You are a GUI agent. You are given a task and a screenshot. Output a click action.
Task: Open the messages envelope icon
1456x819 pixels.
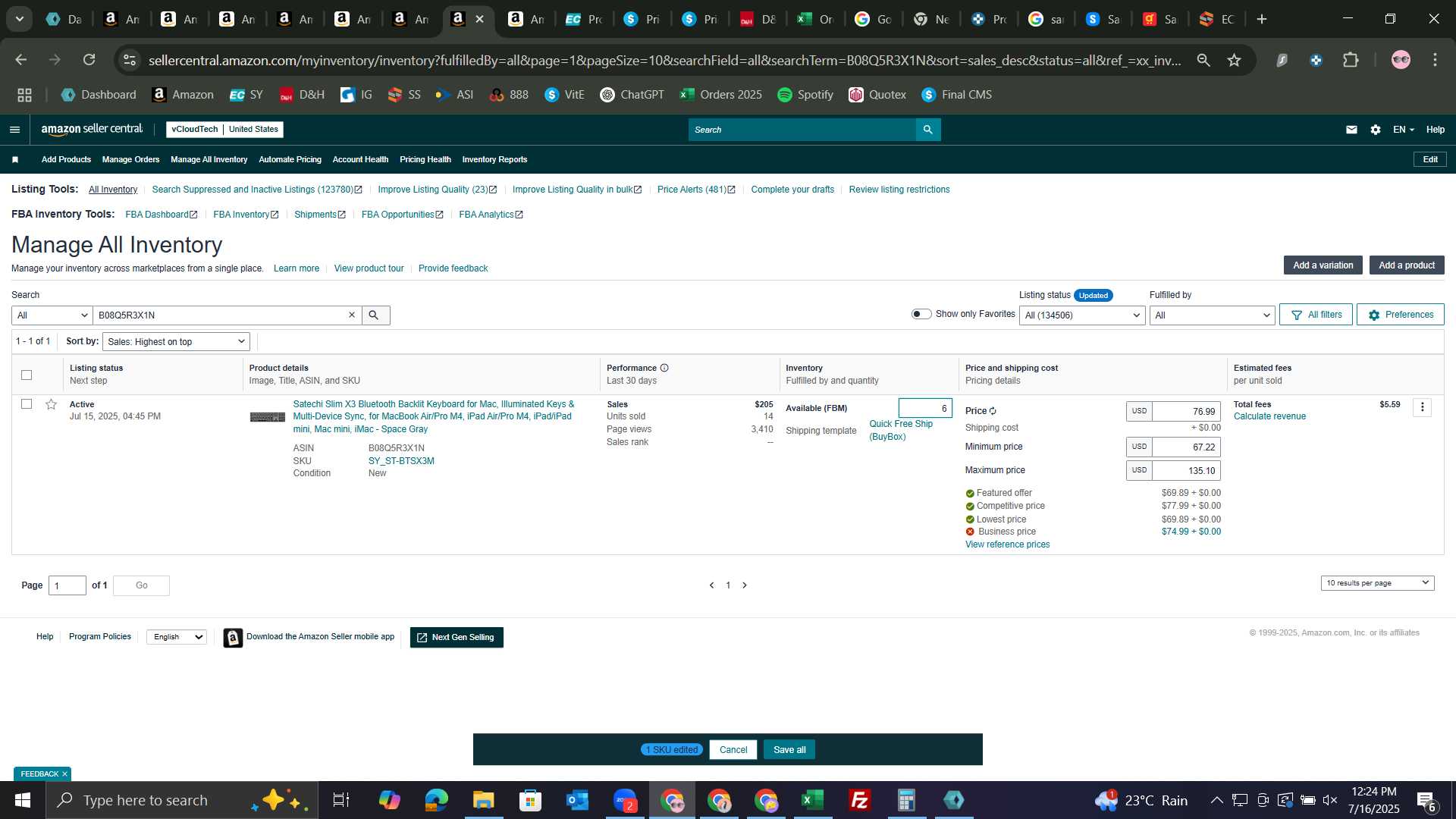coord(1351,130)
